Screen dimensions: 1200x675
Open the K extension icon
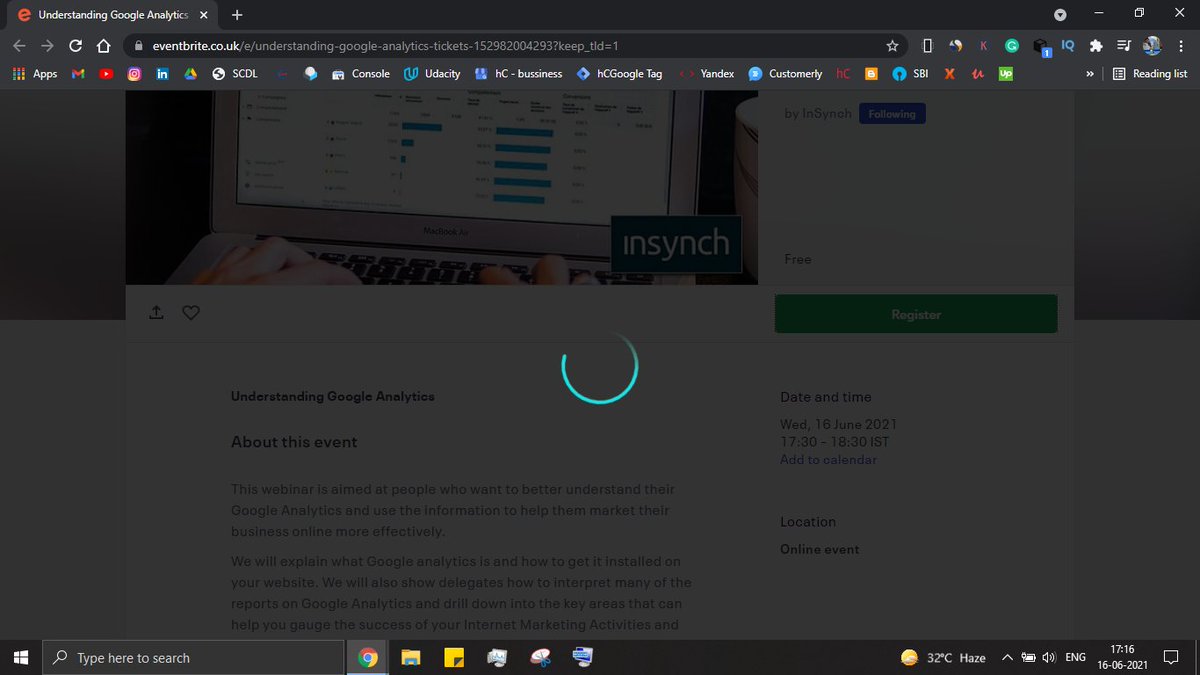point(984,46)
